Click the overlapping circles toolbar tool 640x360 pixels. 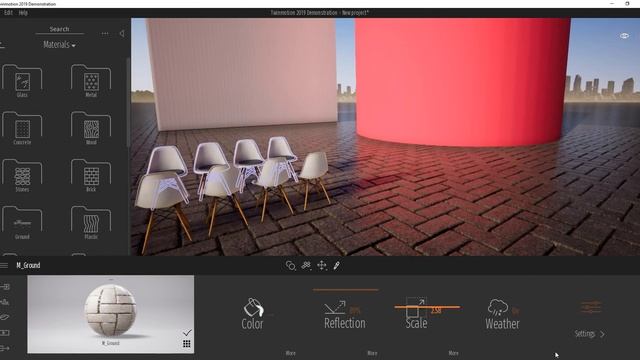tap(290, 266)
